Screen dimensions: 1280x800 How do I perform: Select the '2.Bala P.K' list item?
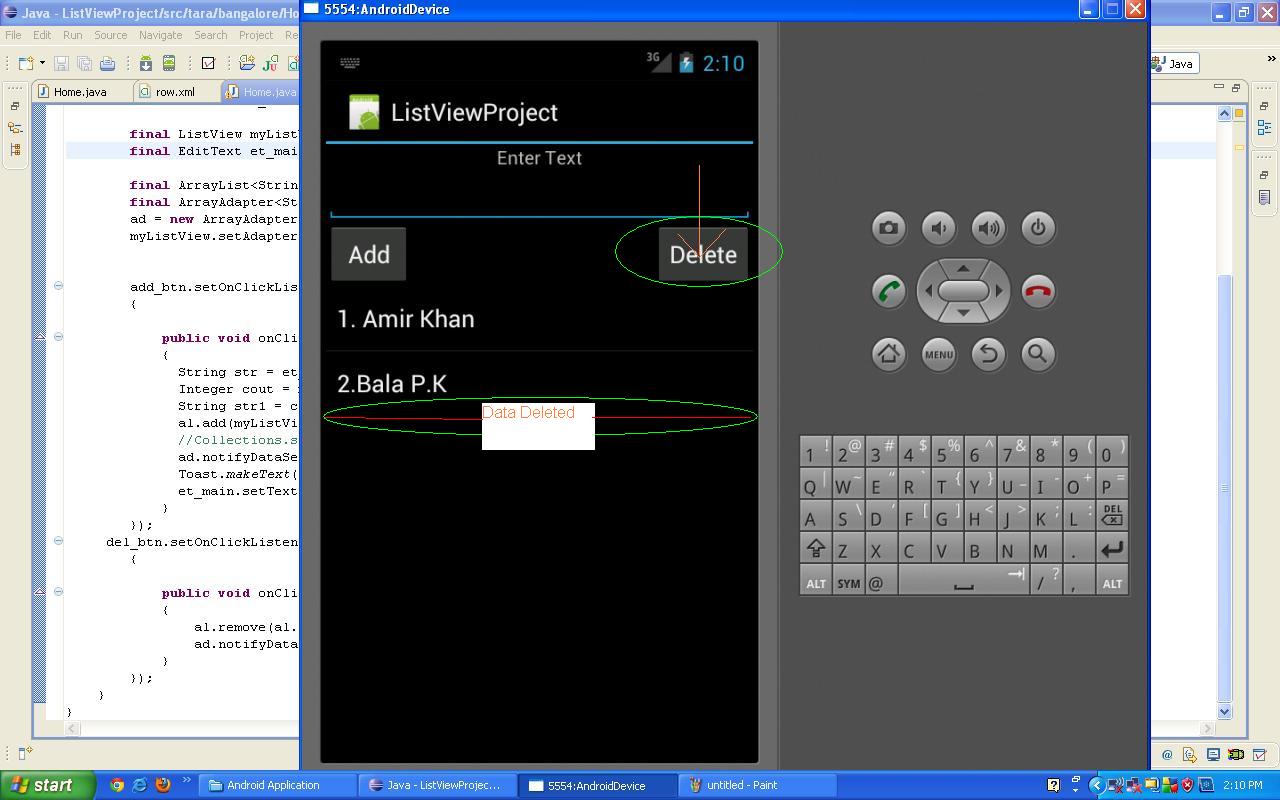(x=539, y=384)
